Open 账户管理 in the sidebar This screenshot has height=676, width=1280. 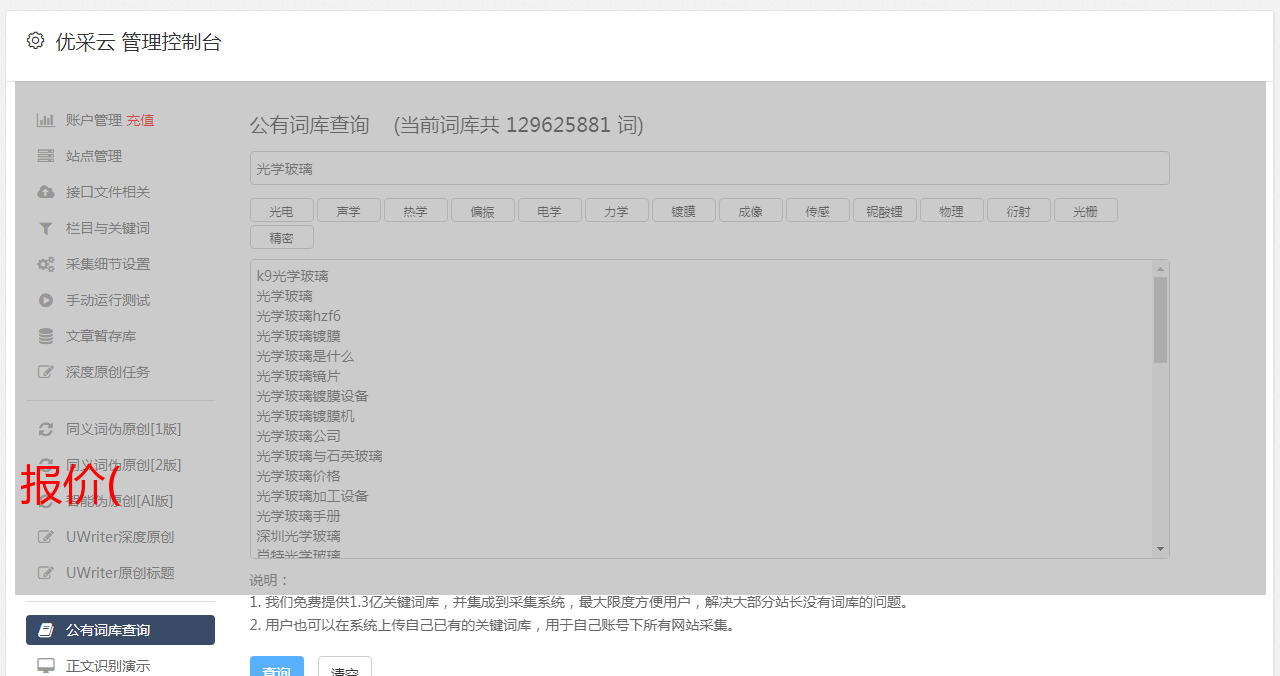(94, 120)
